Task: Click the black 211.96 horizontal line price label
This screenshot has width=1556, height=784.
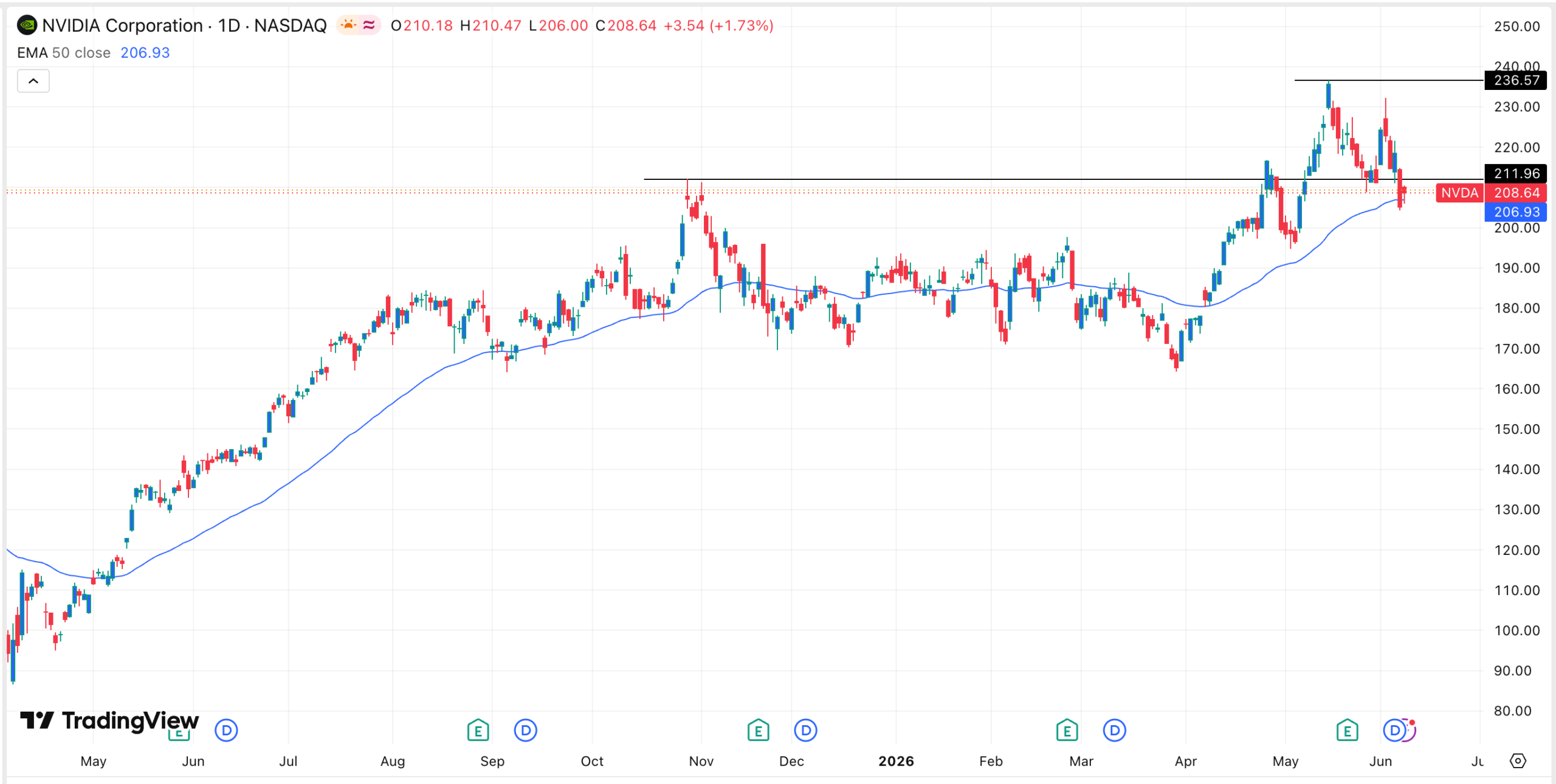Action: pos(1516,173)
